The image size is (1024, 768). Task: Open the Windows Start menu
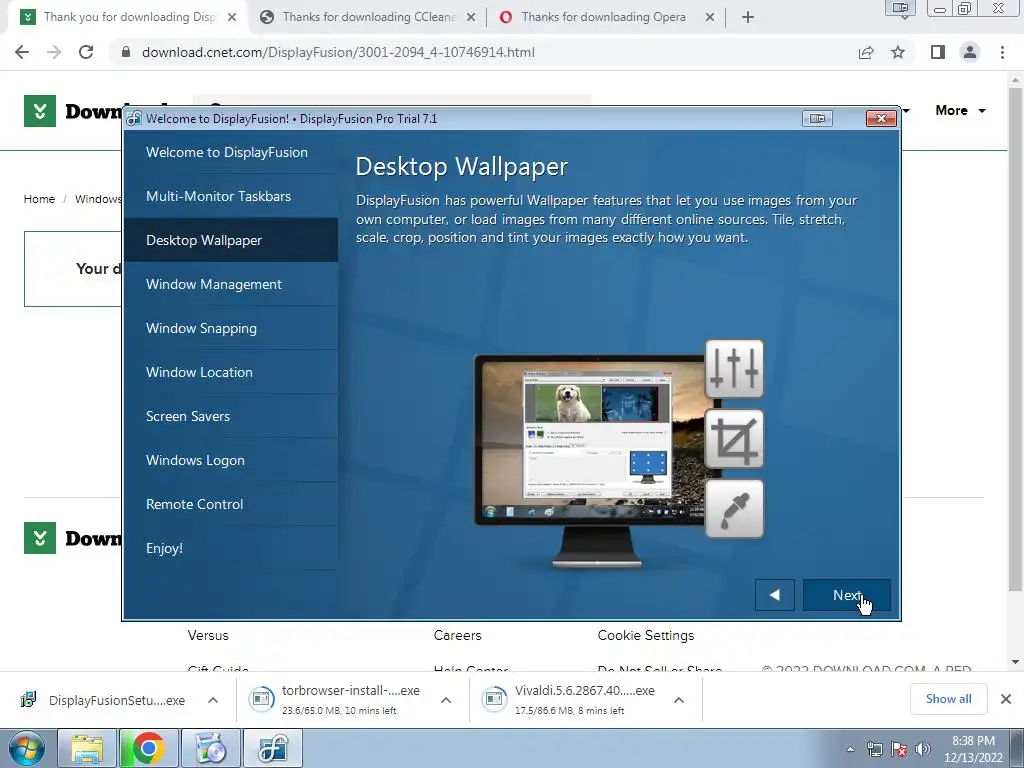27,748
